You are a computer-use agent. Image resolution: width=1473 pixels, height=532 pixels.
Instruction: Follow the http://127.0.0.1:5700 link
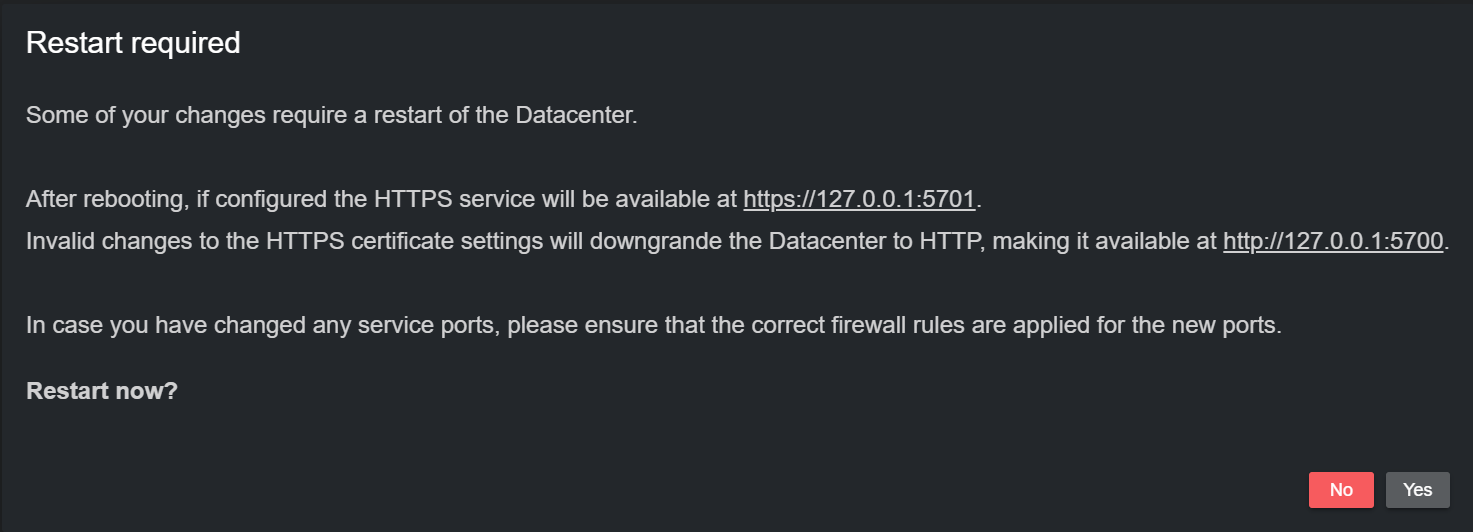pos(1333,241)
